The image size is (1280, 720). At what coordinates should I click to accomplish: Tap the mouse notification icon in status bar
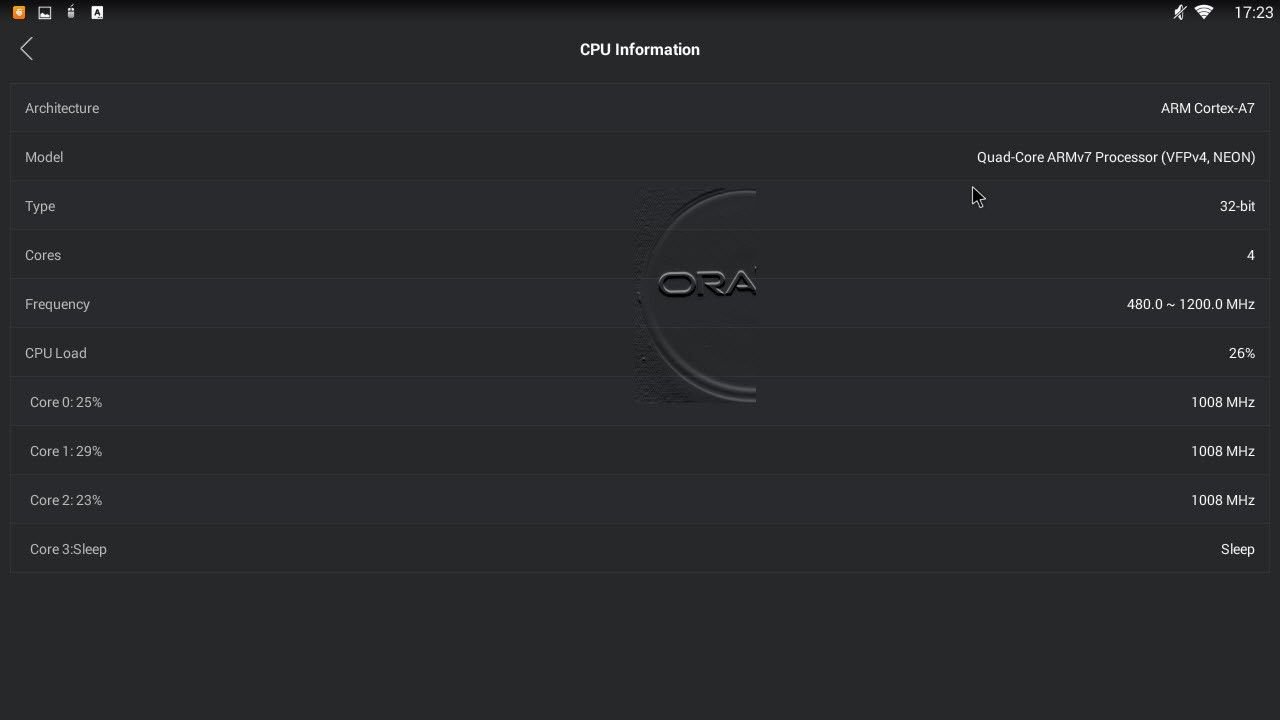tap(70, 13)
